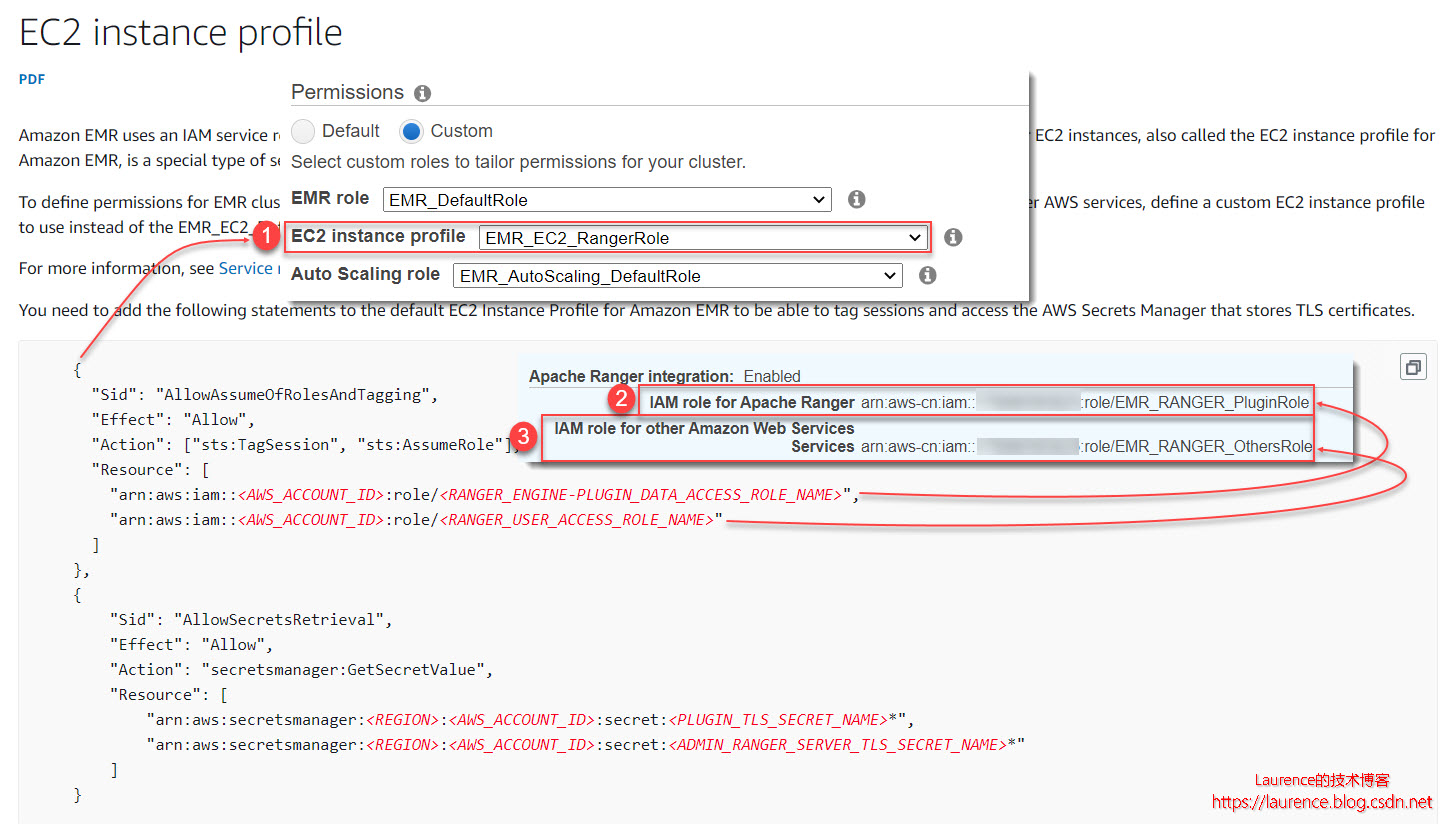1445x824 pixels.
Task: Click the EMR_RANGER_OthersRole ARN text
Action: coord(1086,447)
